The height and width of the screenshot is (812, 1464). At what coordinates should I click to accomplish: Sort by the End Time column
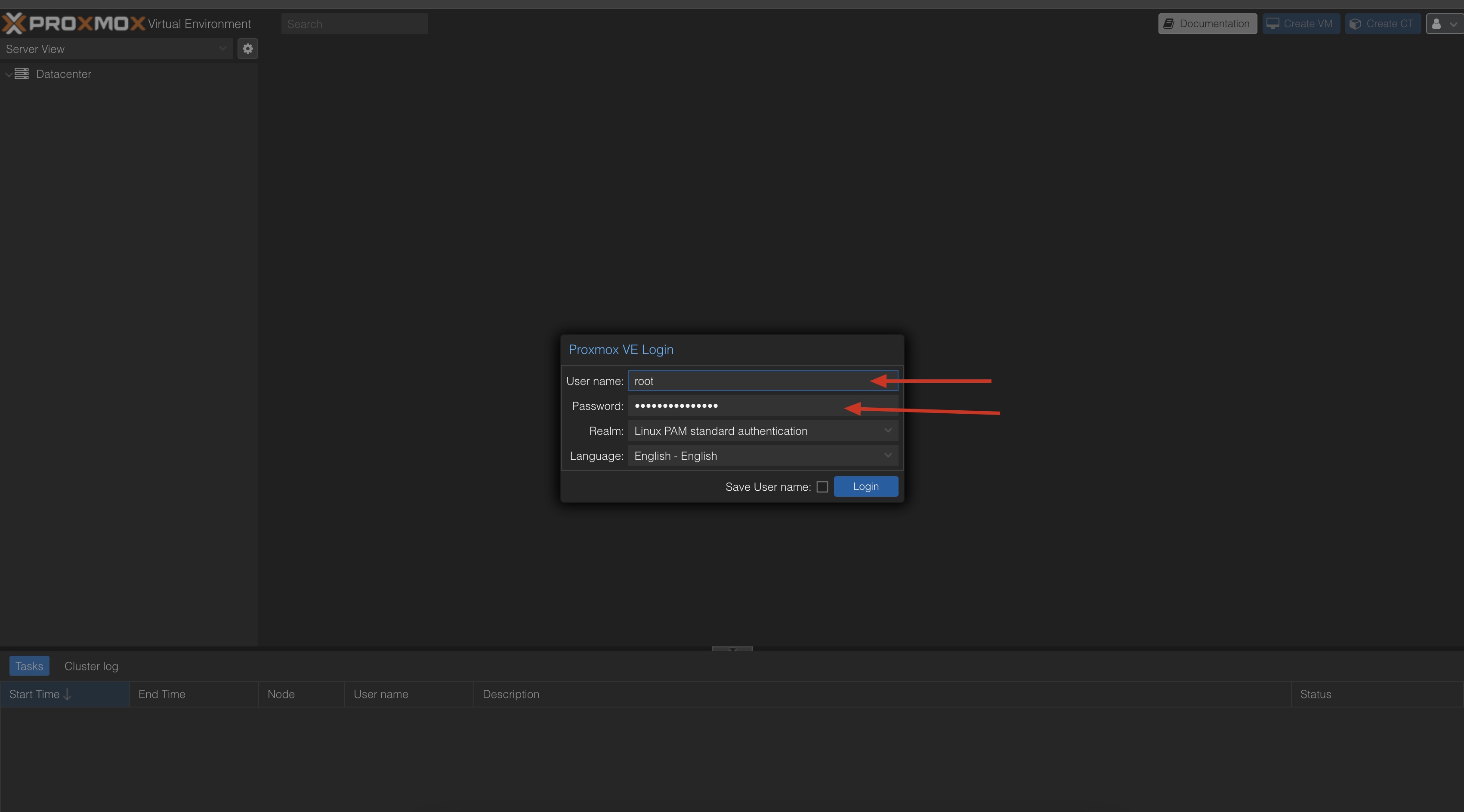(194, 694)
